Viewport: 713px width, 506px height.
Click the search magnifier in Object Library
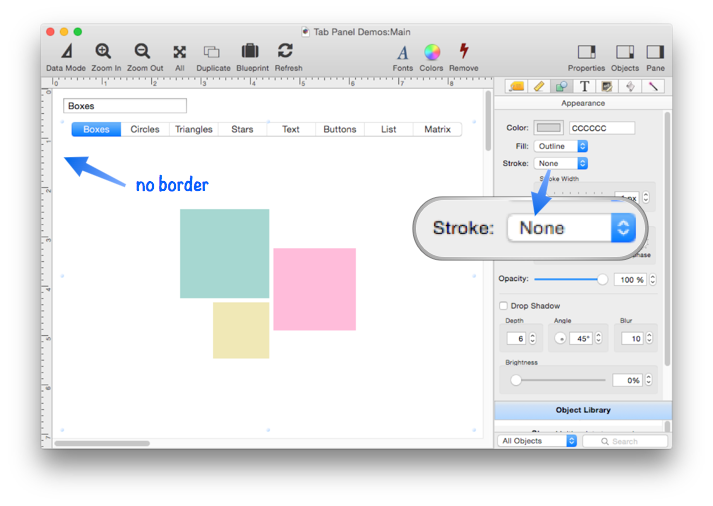(605, 441)
